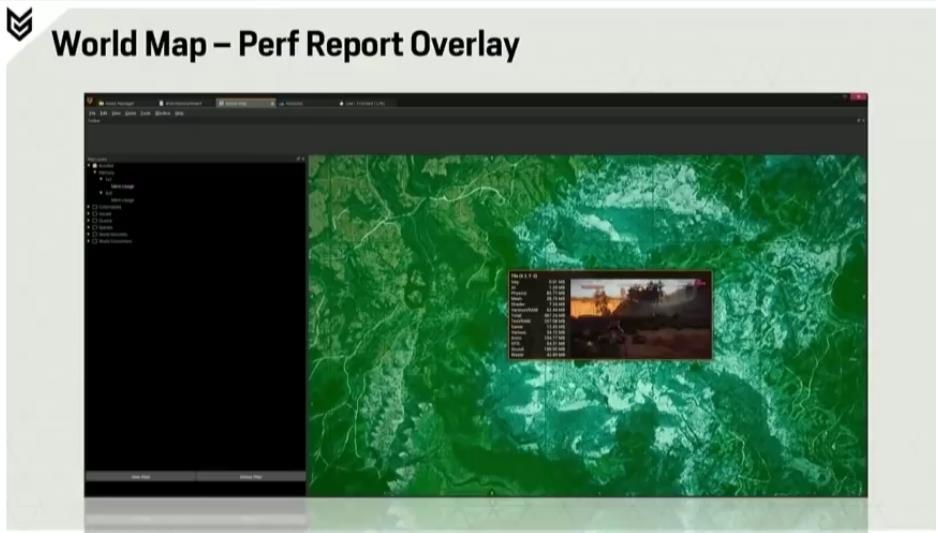
Task: Enable the layer checkbox just above Quests
Action: [94, 214]
